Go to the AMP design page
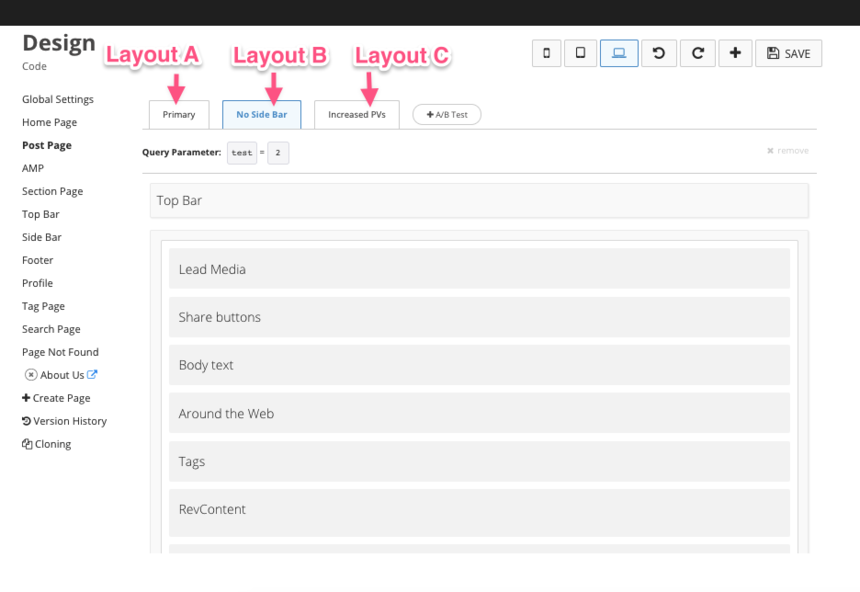 click(33, 168)
